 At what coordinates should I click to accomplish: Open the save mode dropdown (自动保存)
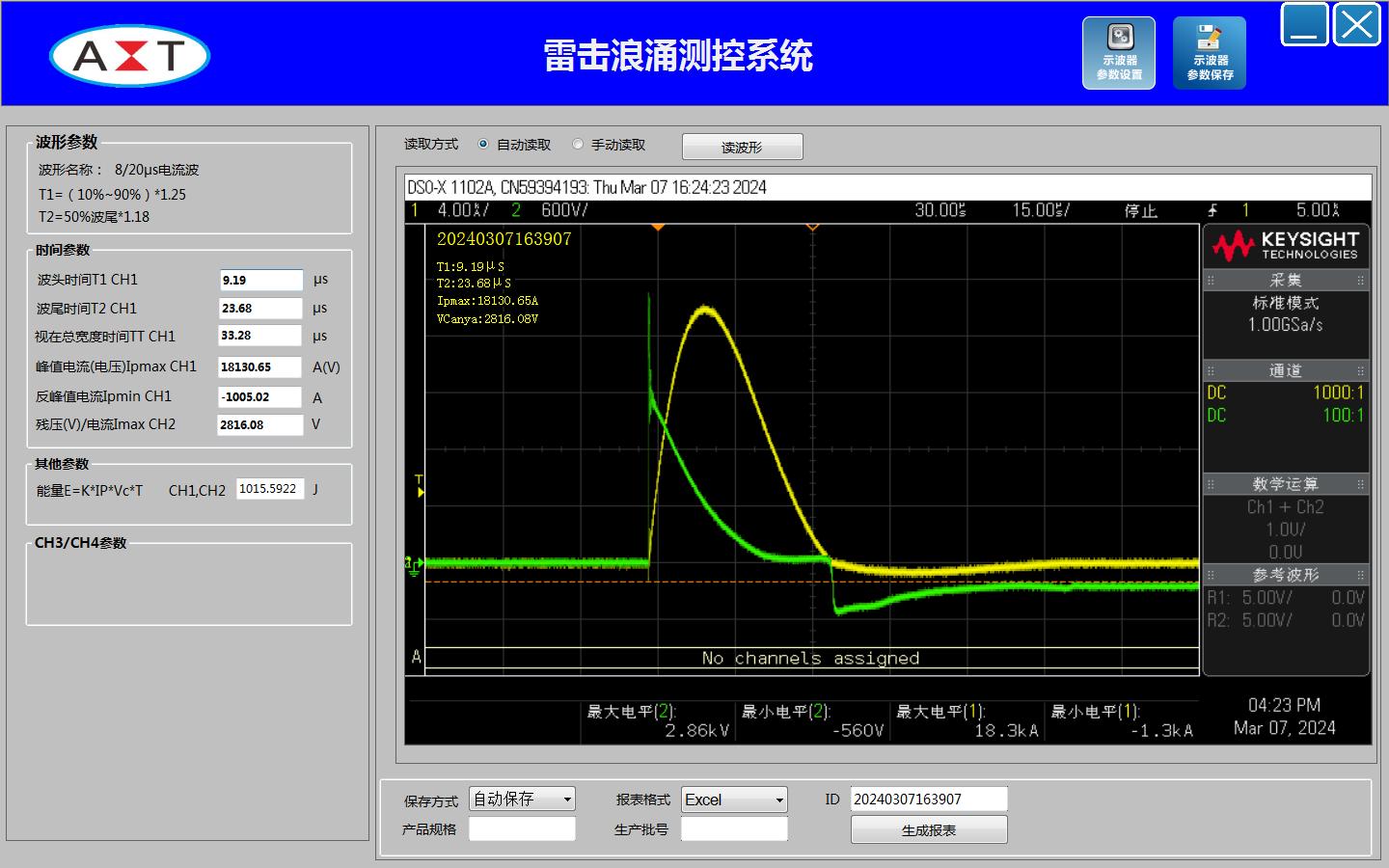tap(522, 800)
